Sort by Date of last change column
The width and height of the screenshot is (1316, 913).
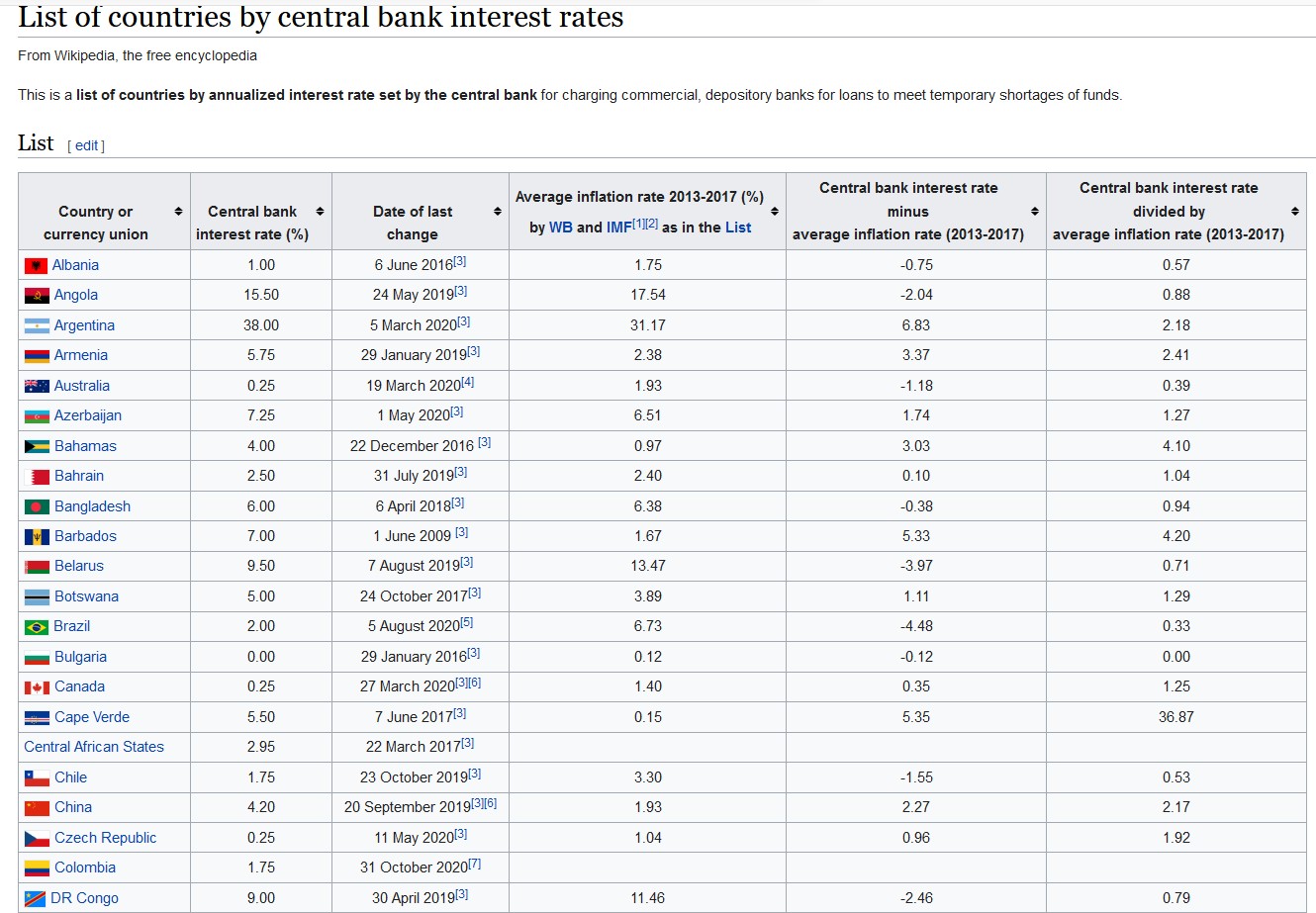click(497, 212)
